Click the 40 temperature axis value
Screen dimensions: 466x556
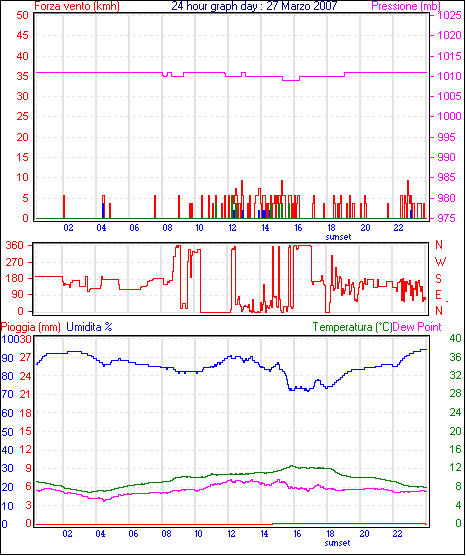point(455,339)
